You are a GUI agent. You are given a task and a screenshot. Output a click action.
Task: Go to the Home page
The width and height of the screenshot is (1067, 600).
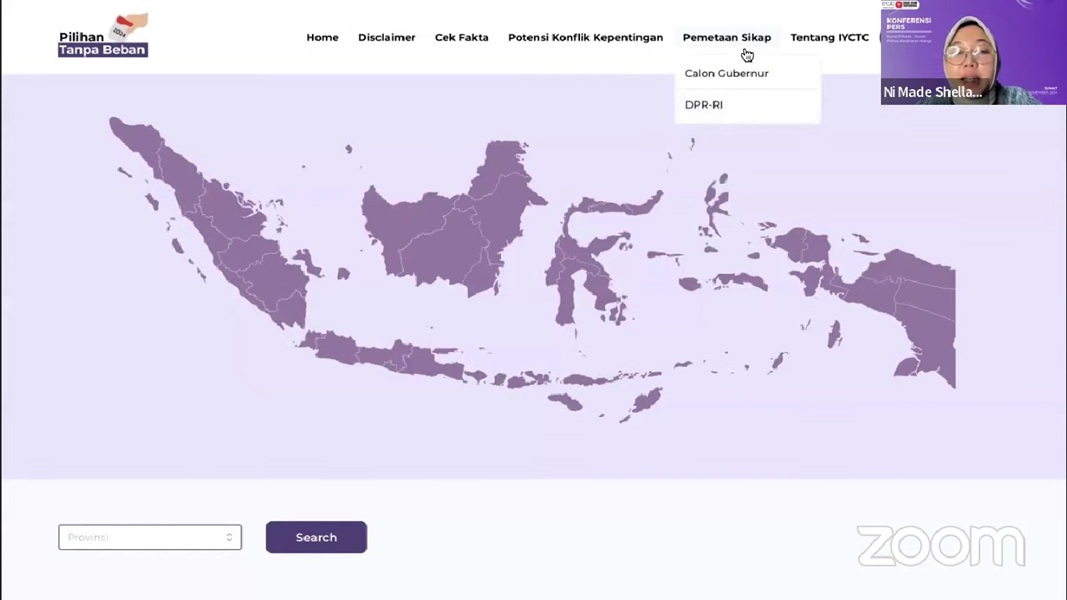tap(322, 37)
